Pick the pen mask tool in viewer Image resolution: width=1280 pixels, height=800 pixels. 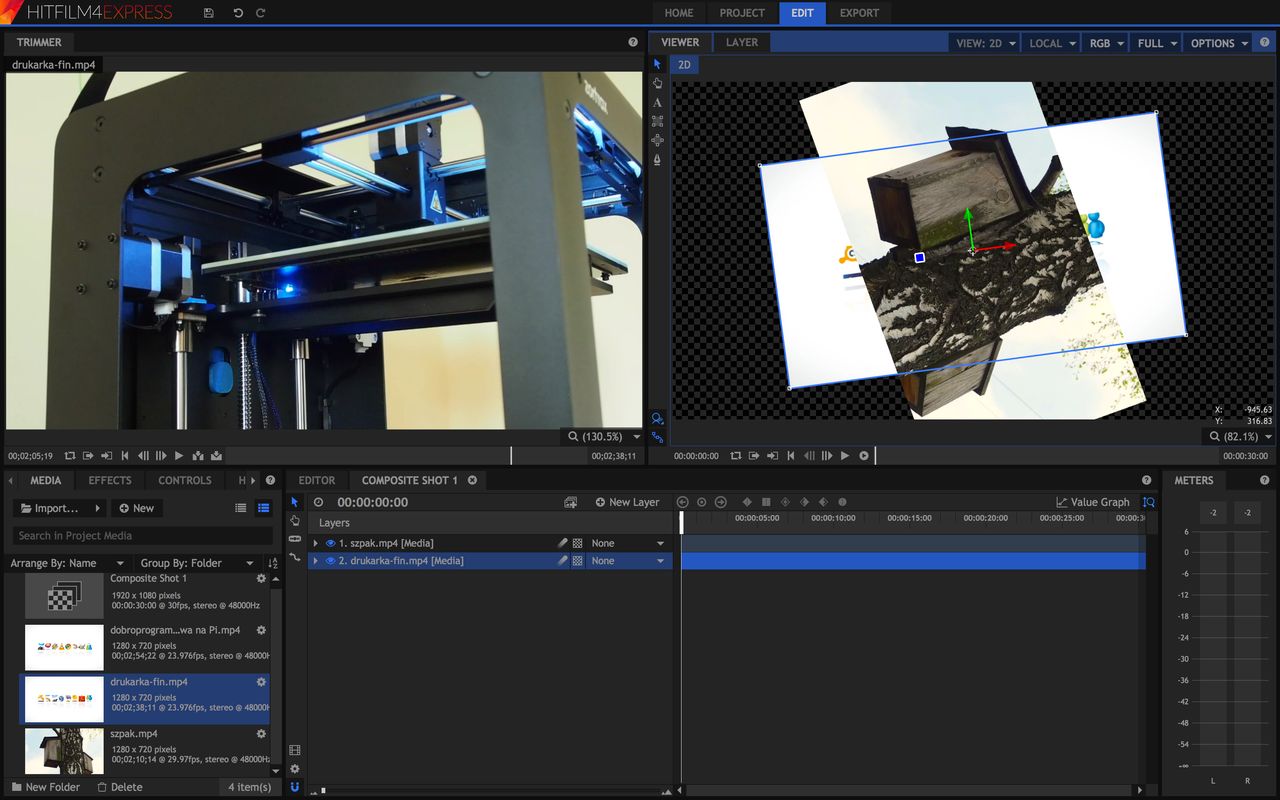click(x=657, y=159)
